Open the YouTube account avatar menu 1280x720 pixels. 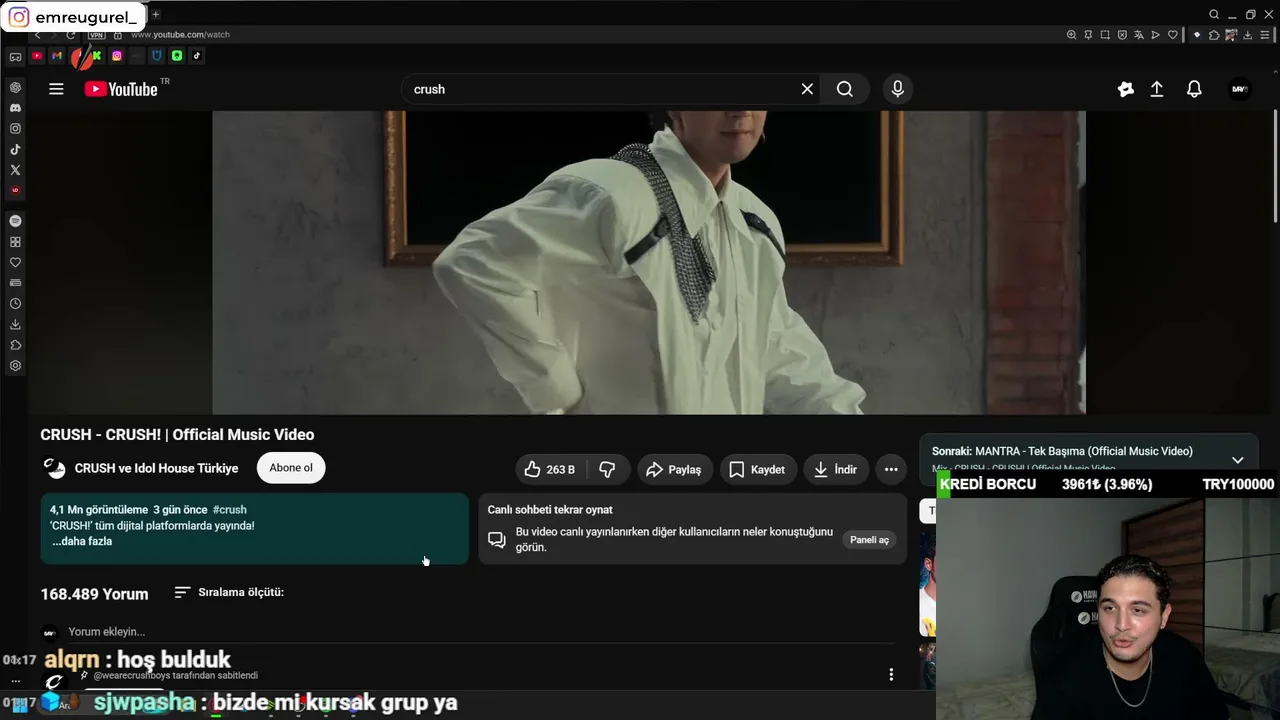coord(1240,89)
